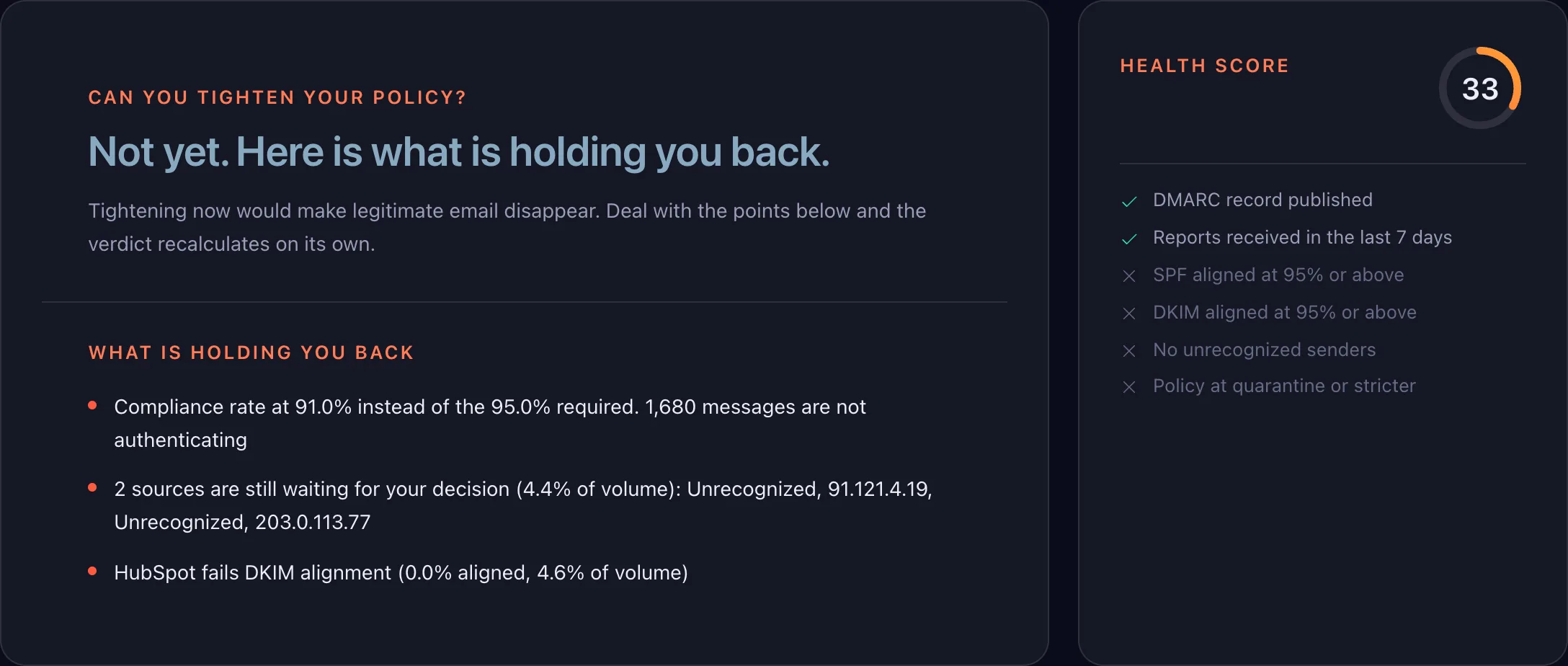
Task: Click the green checkmark beside DMARC record published
Action: click(x=1129, y=201)
